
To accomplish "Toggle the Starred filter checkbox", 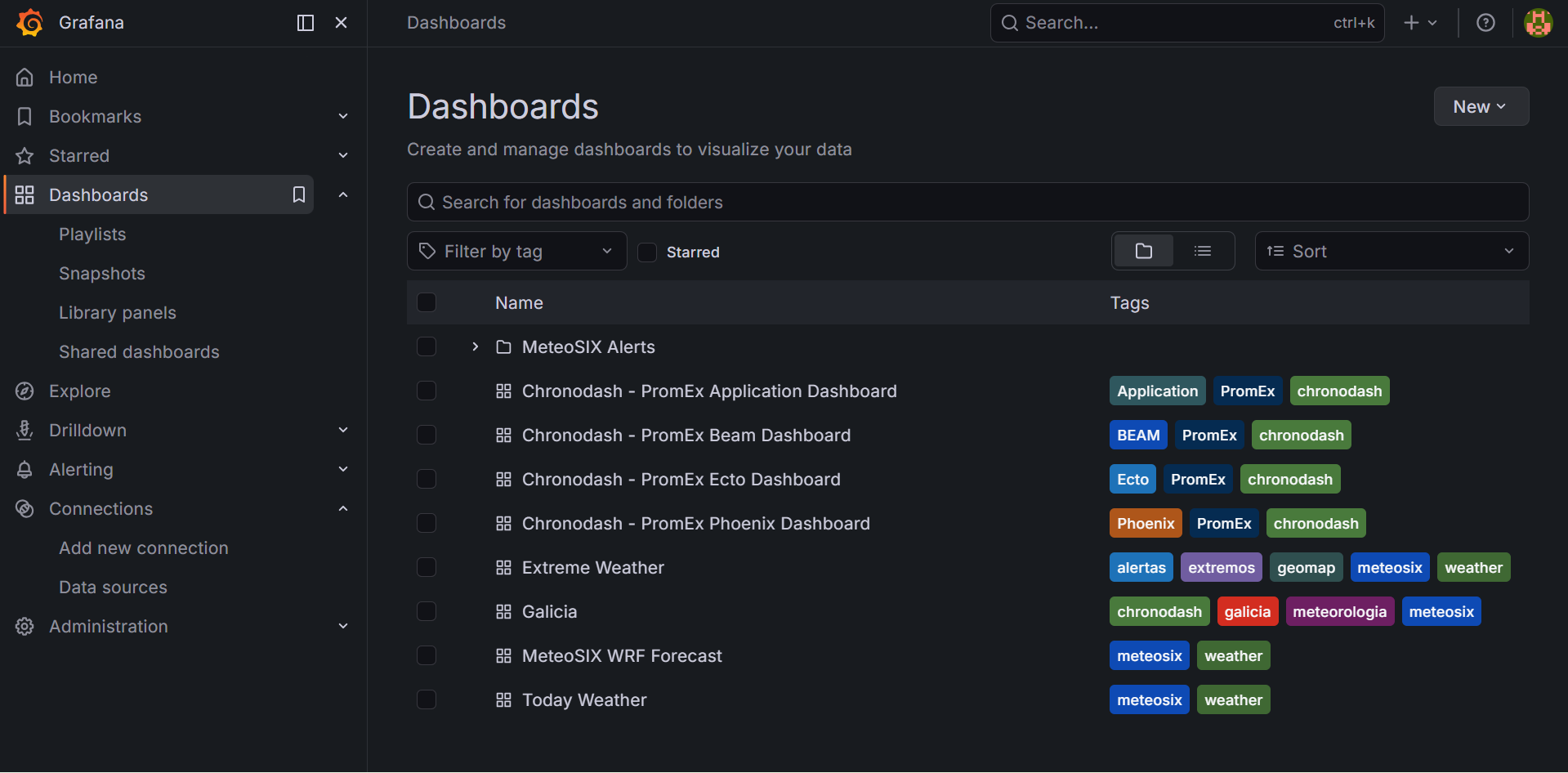I will tap(647, 252).
